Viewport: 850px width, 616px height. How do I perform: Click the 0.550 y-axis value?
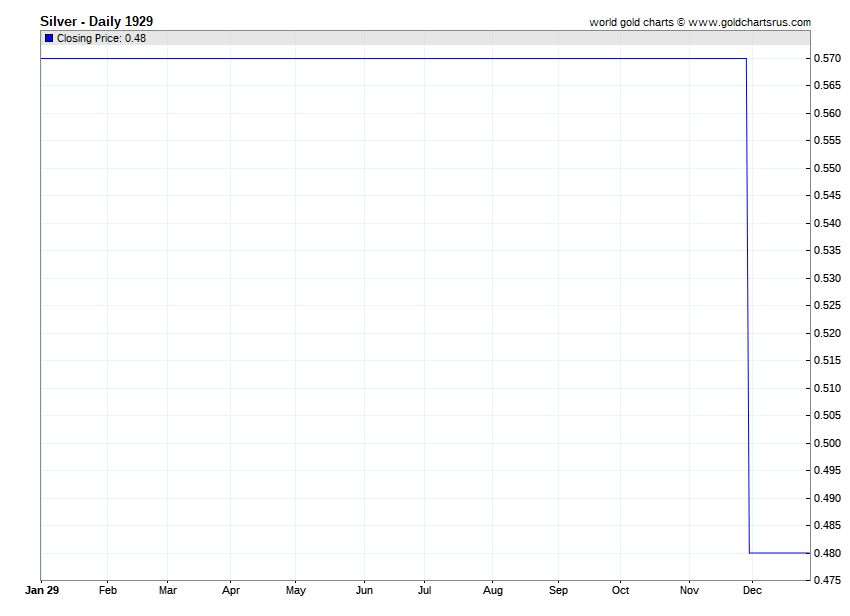click(x=827, y=168)
